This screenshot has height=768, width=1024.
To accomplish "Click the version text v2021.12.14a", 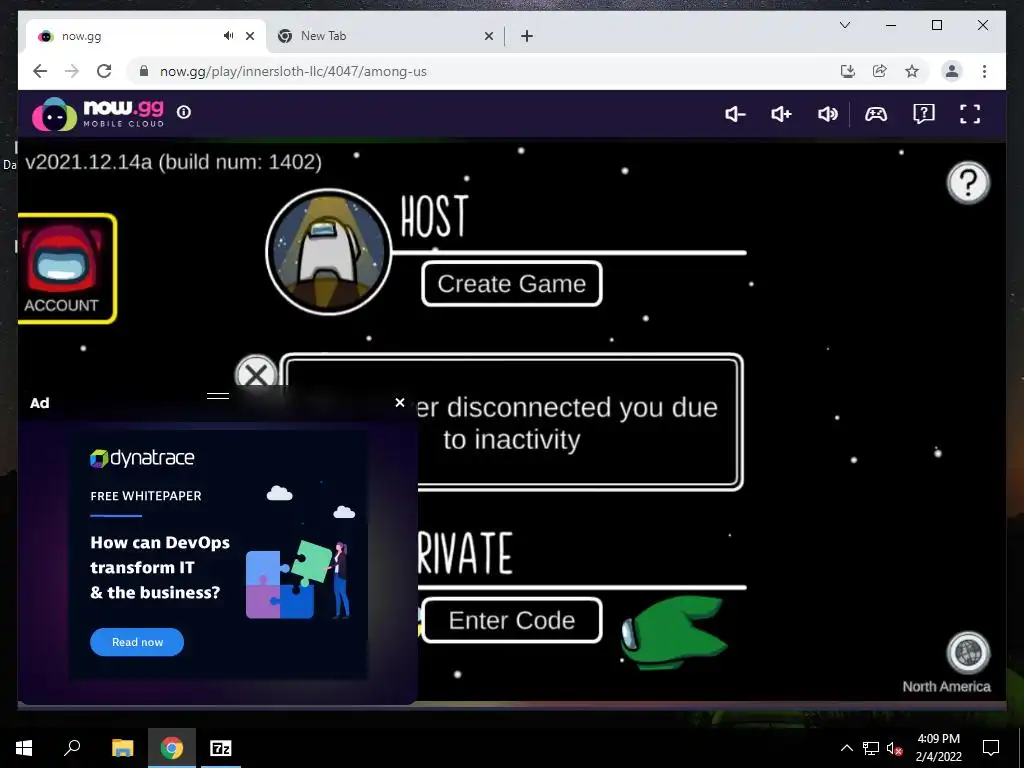I will tap(173, 162).
